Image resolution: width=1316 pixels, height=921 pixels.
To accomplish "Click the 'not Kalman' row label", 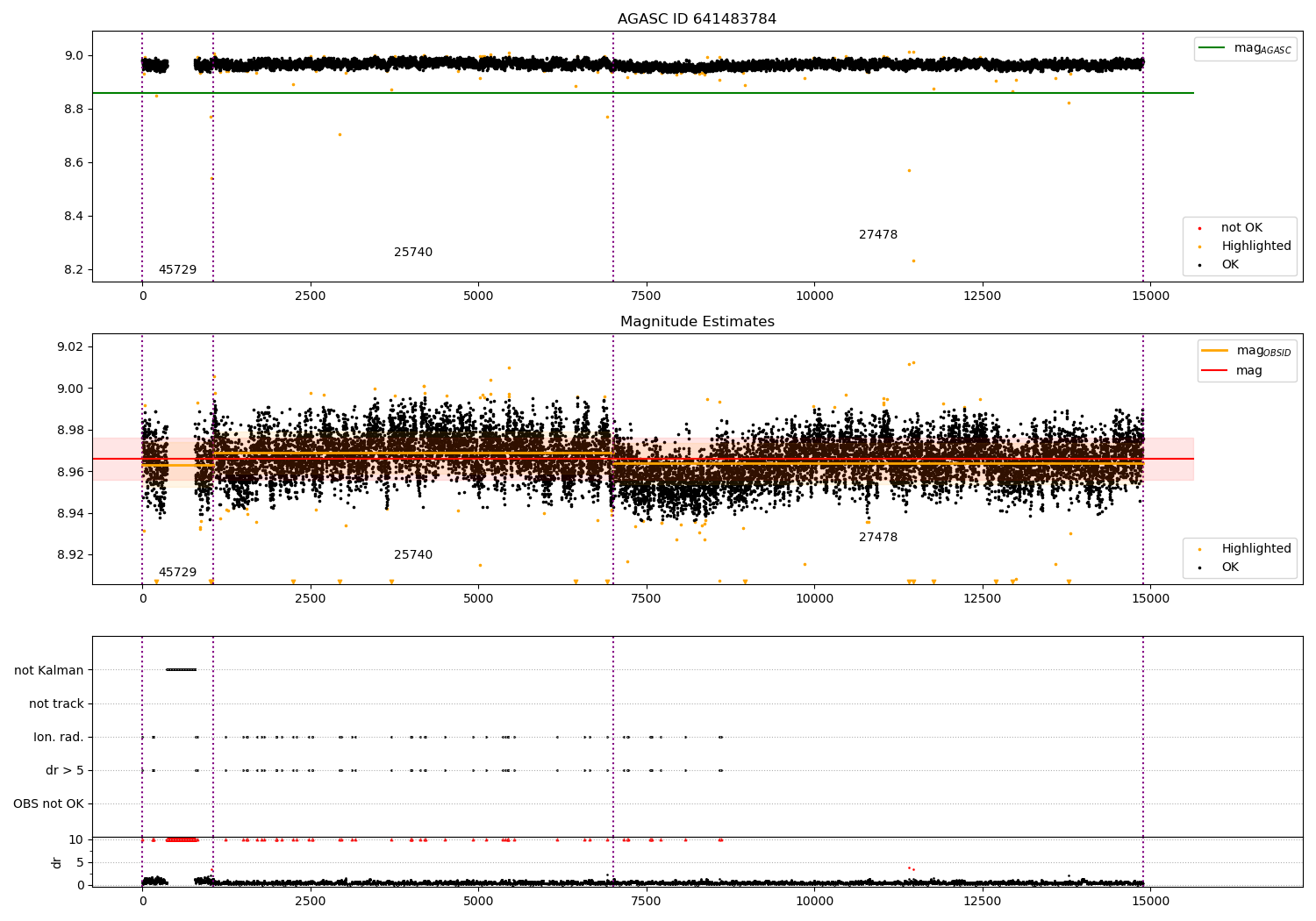I will (49, 670).
